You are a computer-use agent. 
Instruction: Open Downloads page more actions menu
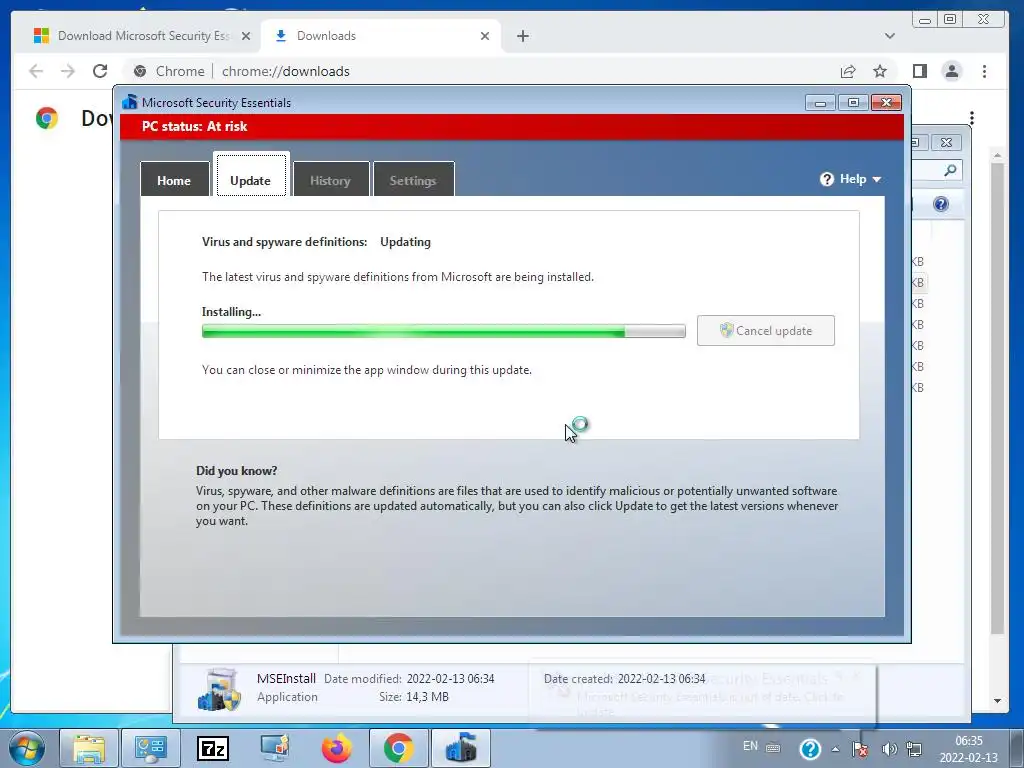tap(972, 118)
